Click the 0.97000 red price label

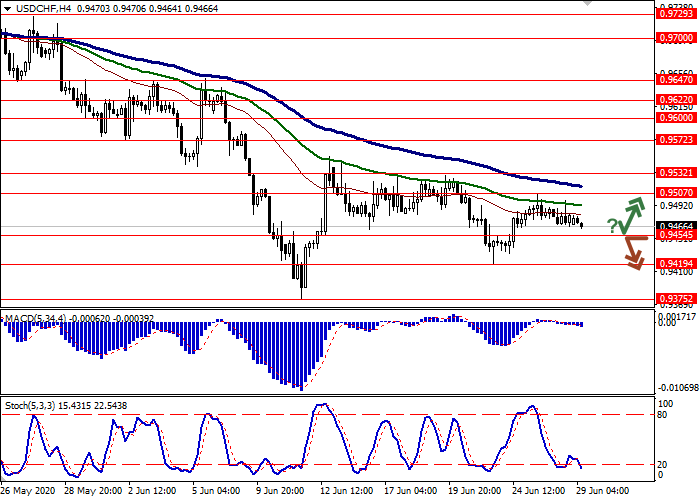click(674, 37)
